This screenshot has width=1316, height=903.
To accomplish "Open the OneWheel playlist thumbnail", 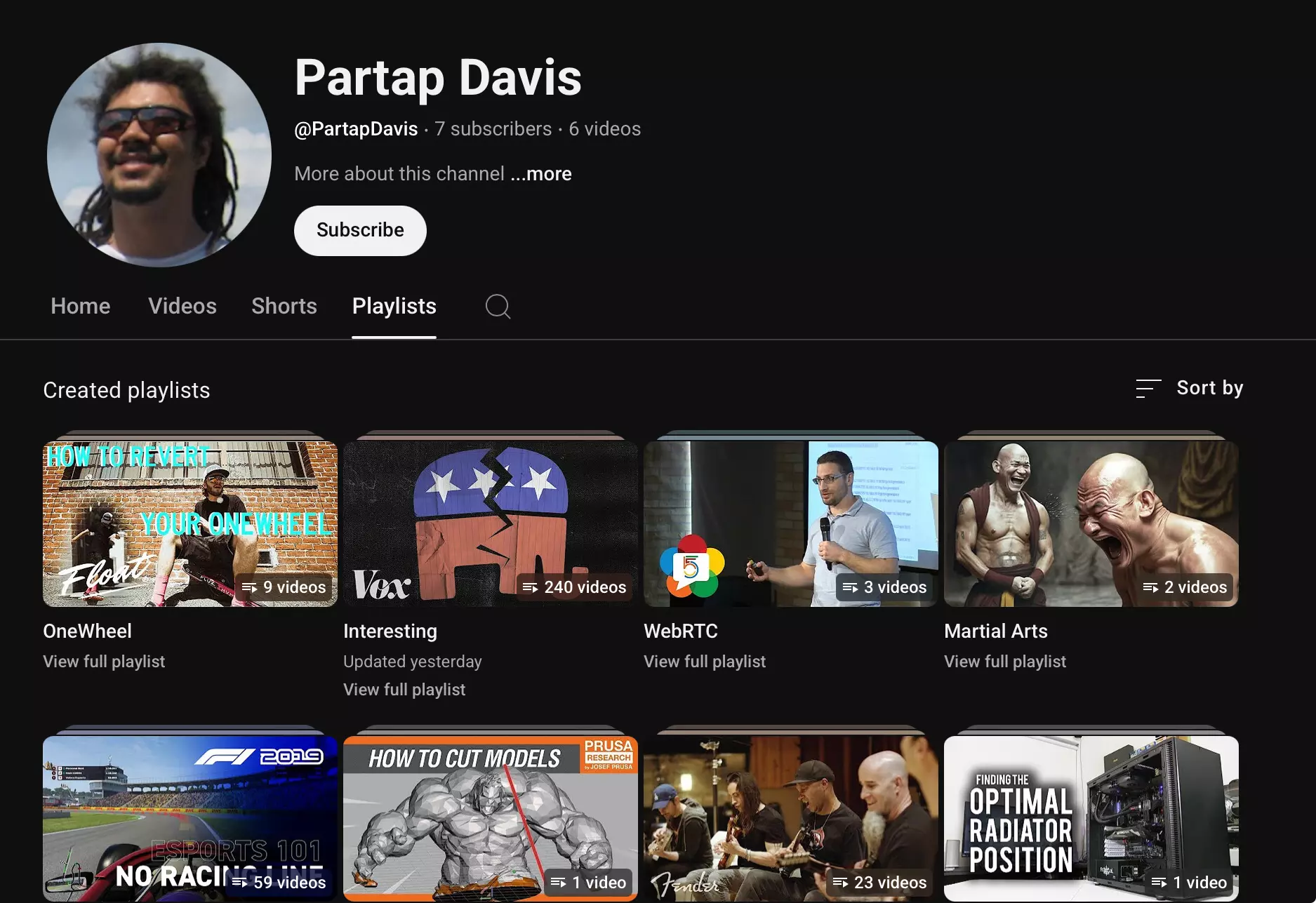I will pyautogui.click(x=190, y=523).
